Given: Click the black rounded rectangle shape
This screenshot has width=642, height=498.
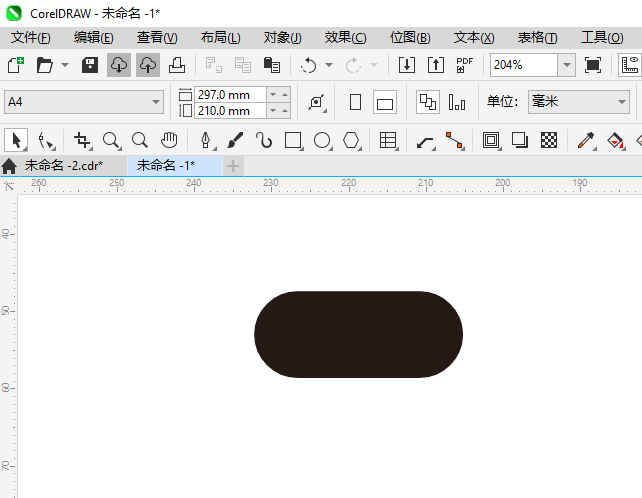Looking at the screenshot, I should (x=358, y=334).
